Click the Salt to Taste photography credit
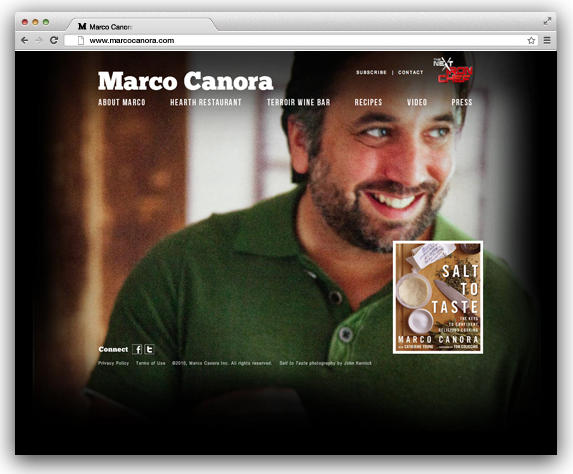Image resolution: width=573 pixels, height=474 pixels. click(326, 363)
